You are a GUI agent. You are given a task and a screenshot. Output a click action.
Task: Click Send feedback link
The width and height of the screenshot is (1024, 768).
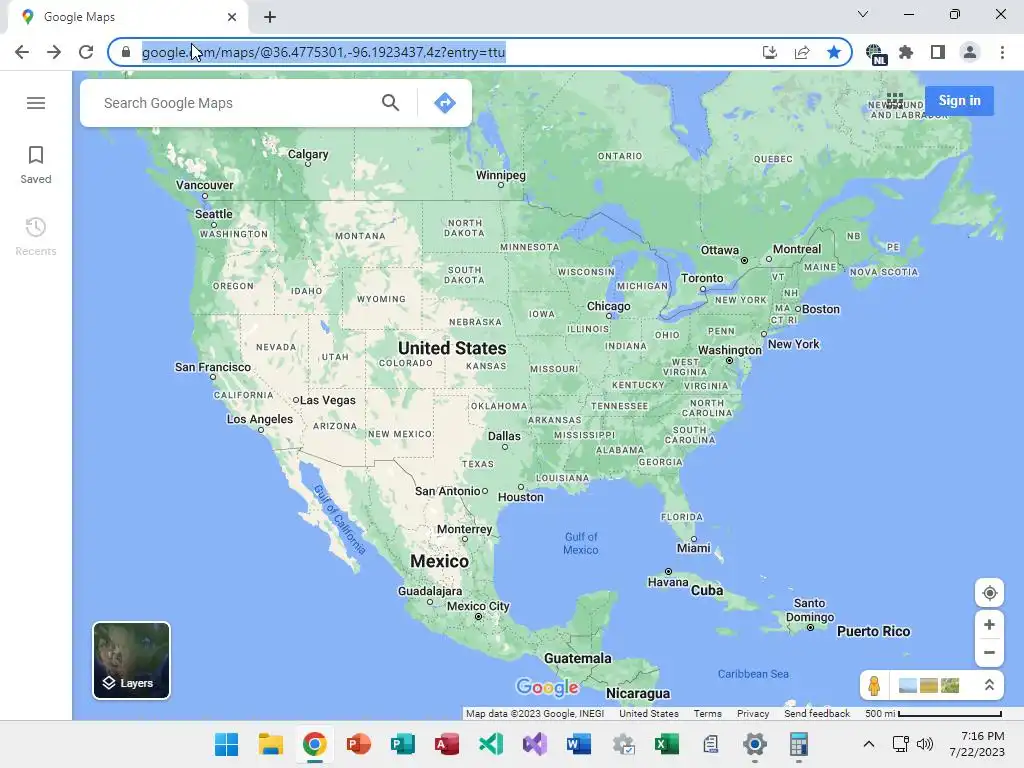click(x=817, y=714)
